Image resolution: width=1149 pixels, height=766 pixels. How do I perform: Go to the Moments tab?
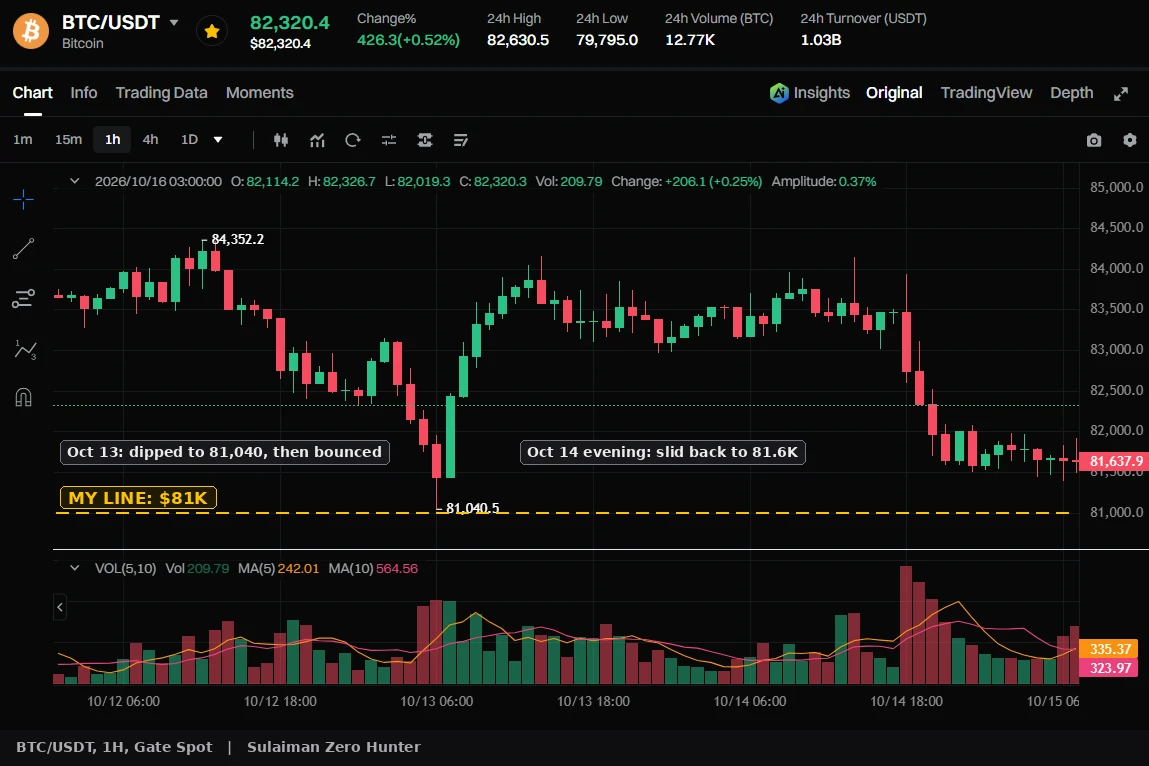point(259,93)
